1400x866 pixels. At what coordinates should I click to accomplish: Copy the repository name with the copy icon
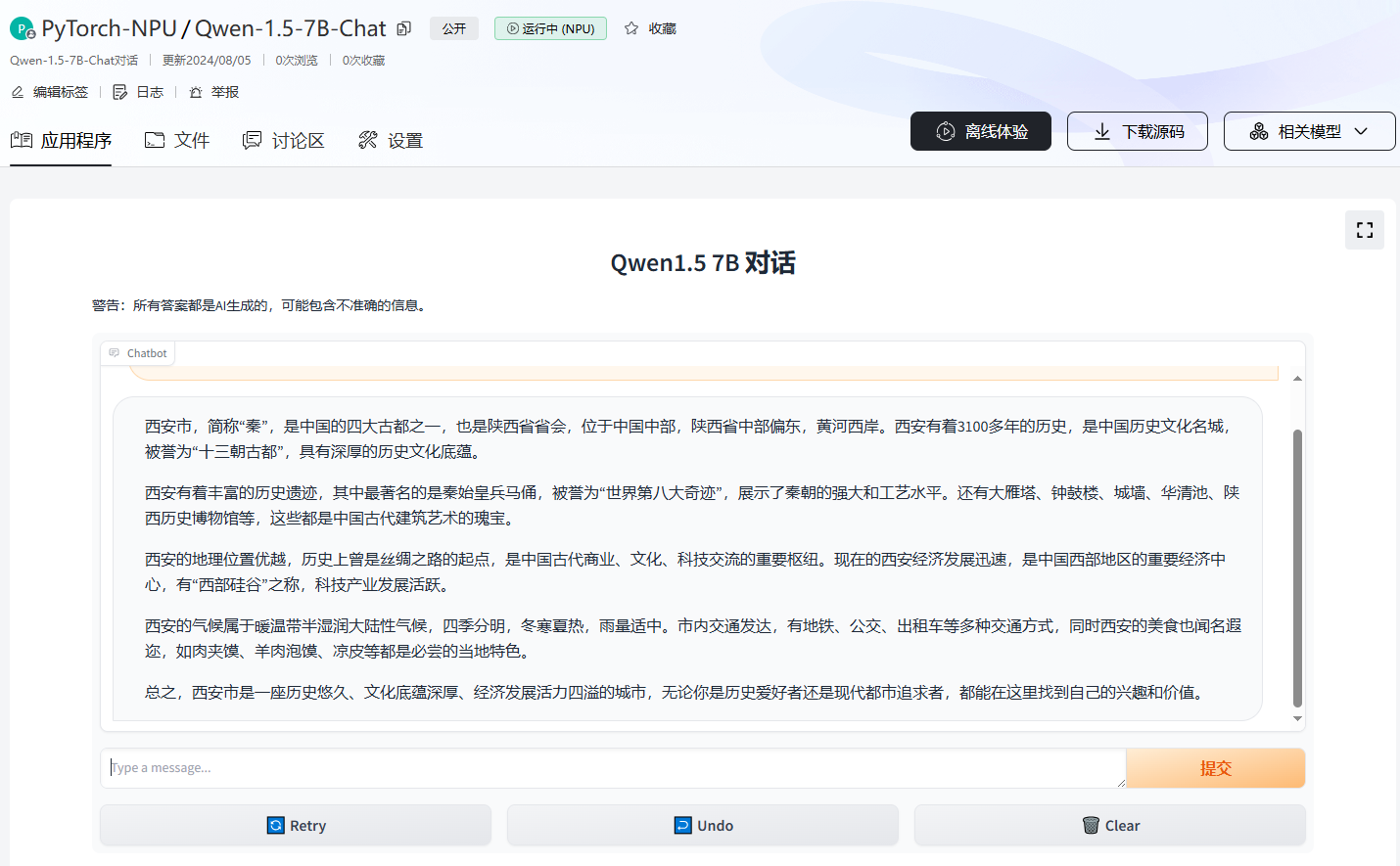point(404,28)
